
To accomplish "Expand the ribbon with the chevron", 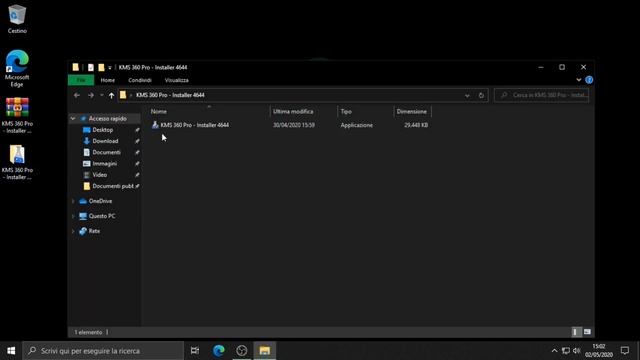I will tap(579, 80).
